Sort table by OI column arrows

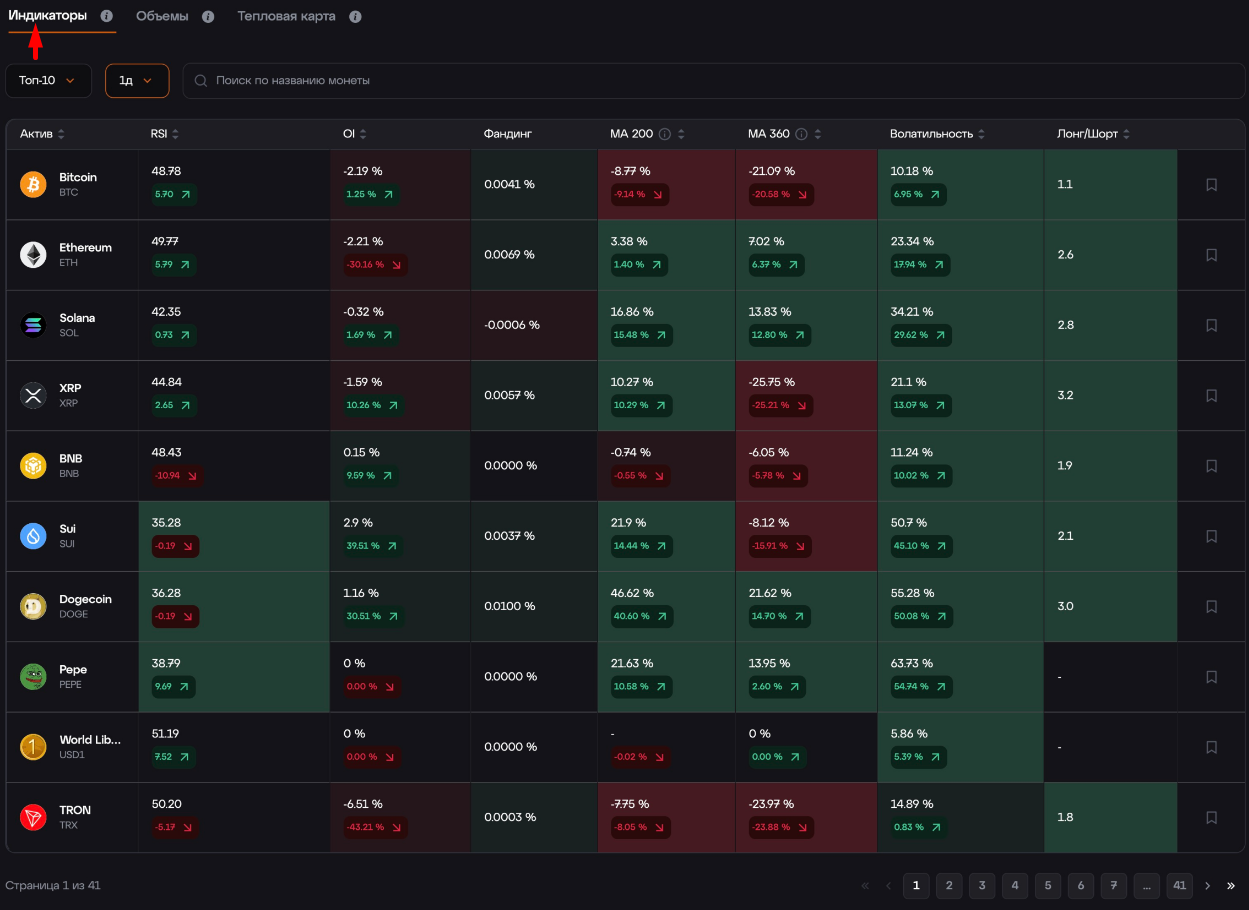pyautogui.click(x=363, y=134)
